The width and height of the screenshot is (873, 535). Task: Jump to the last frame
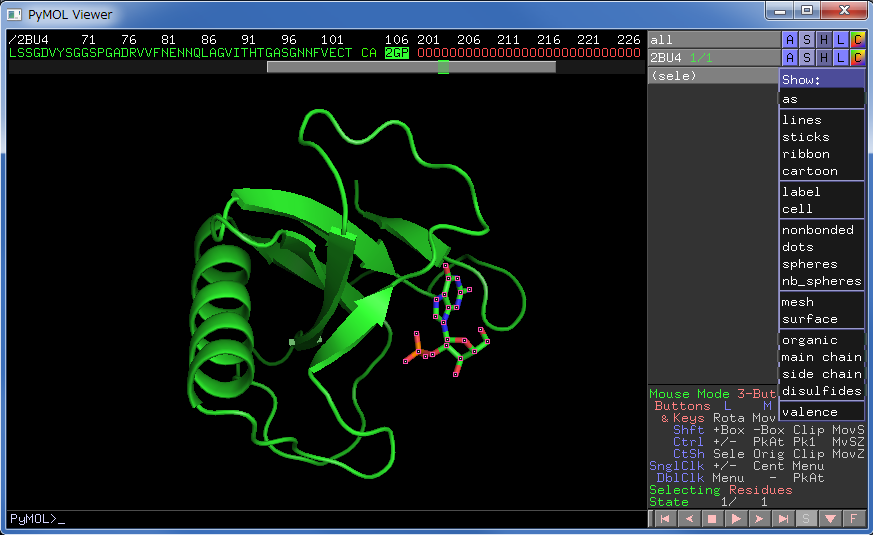(783, 519)
